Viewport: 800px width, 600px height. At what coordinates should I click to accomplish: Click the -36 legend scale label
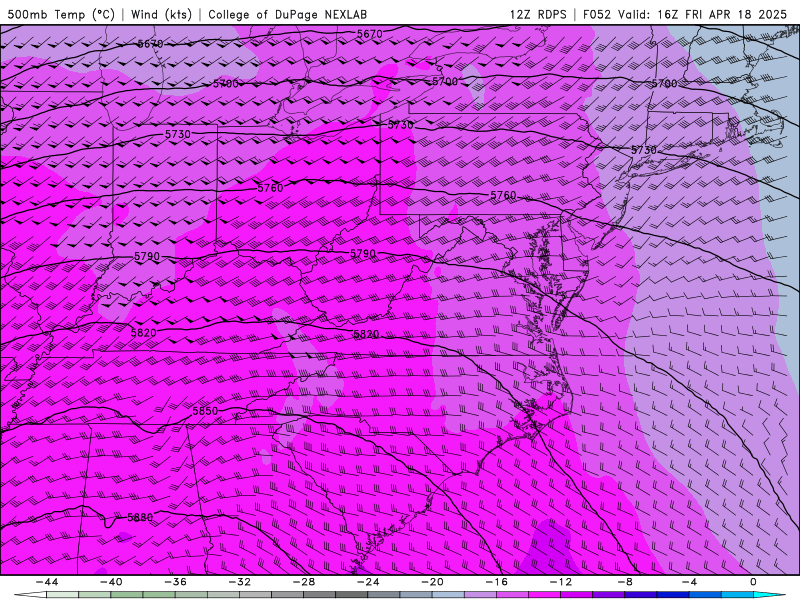175,582
